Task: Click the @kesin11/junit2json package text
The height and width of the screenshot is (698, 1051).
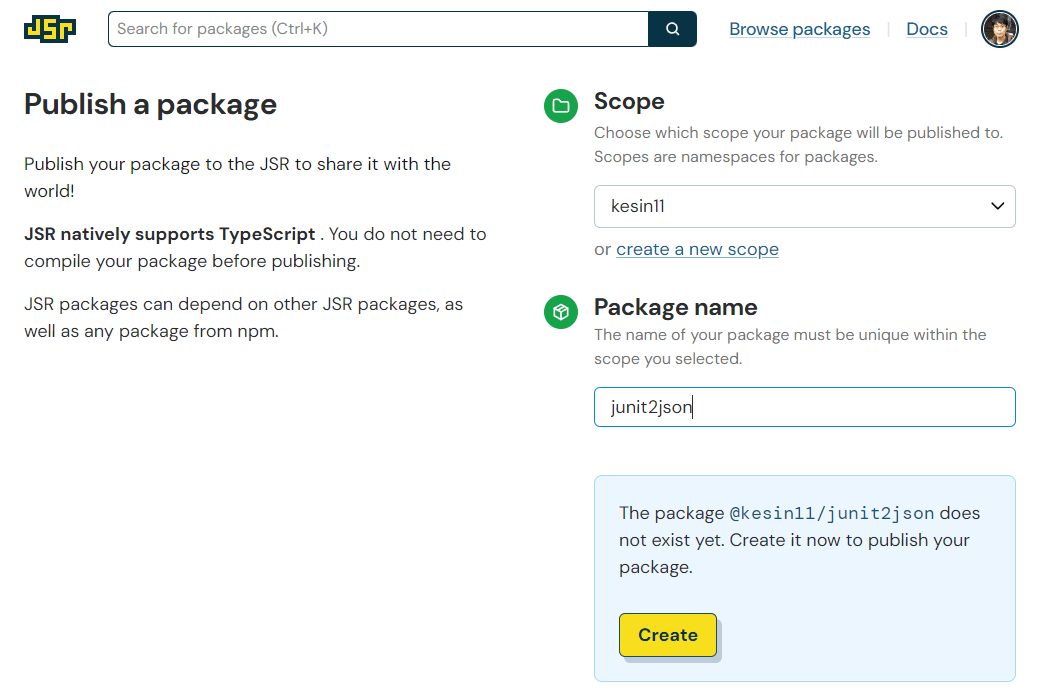Action: tap(831, 513)
